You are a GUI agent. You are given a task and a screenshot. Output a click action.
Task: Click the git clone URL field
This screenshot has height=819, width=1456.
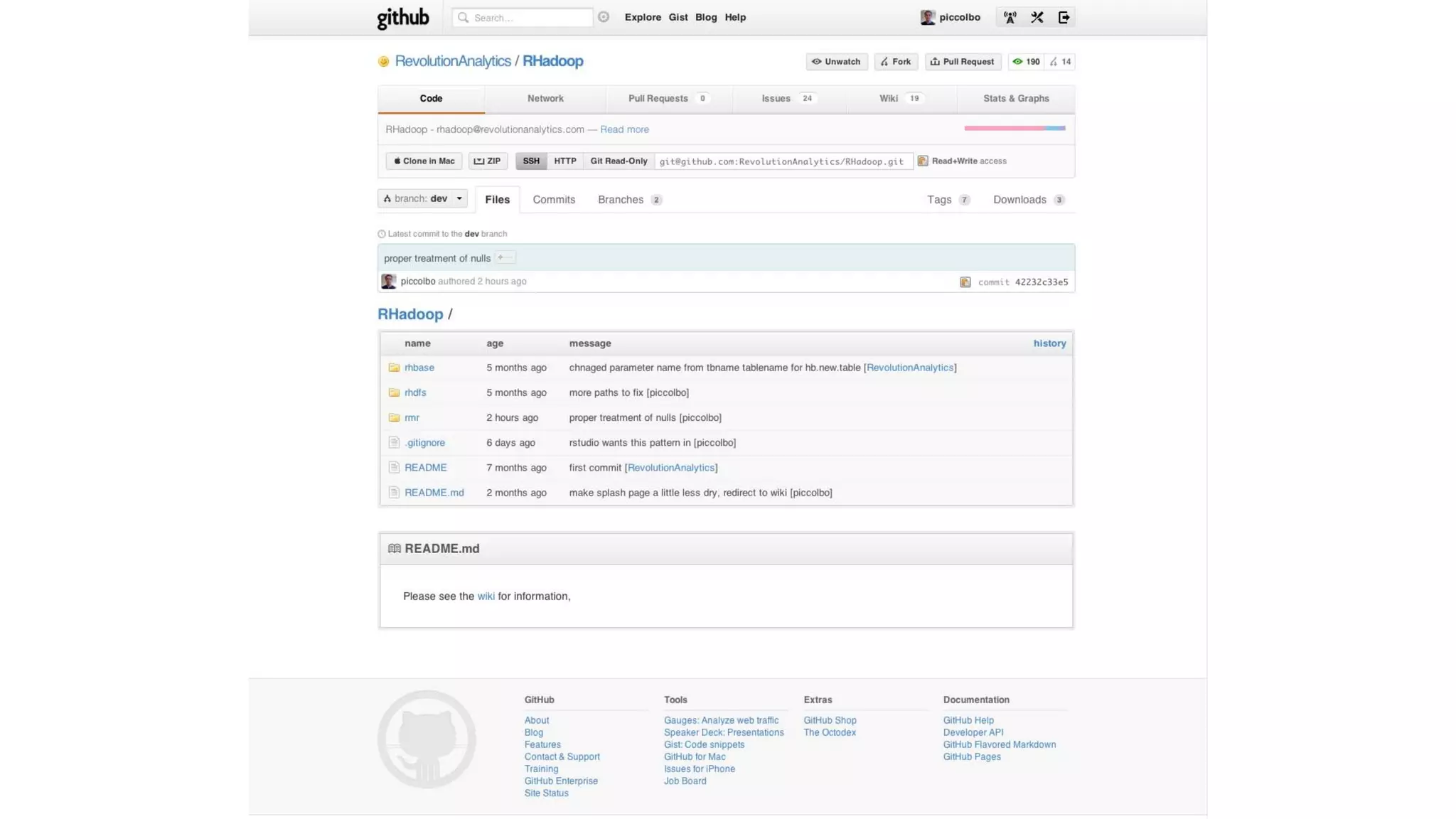(x=783, y=161)
